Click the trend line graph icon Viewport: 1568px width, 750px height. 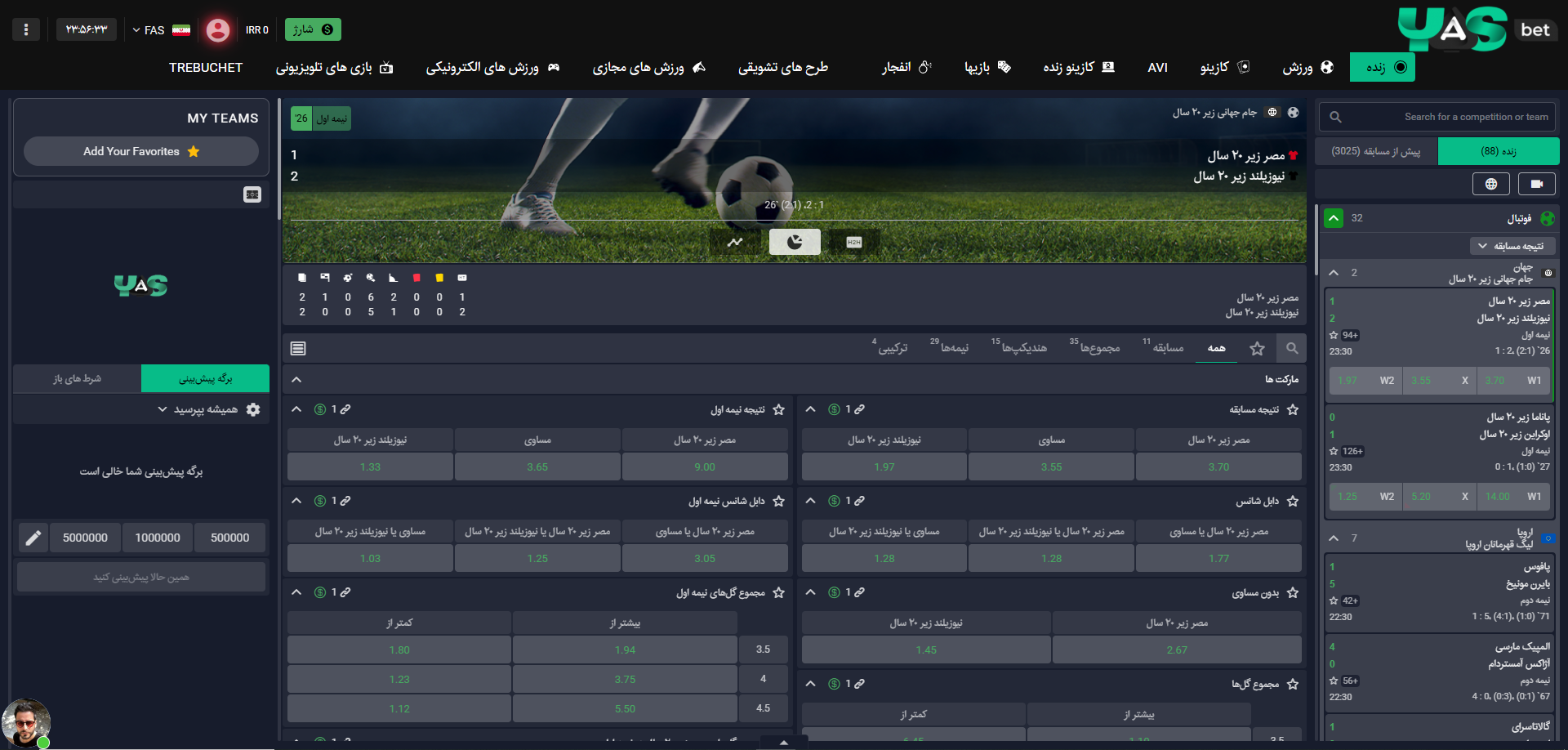736,242
